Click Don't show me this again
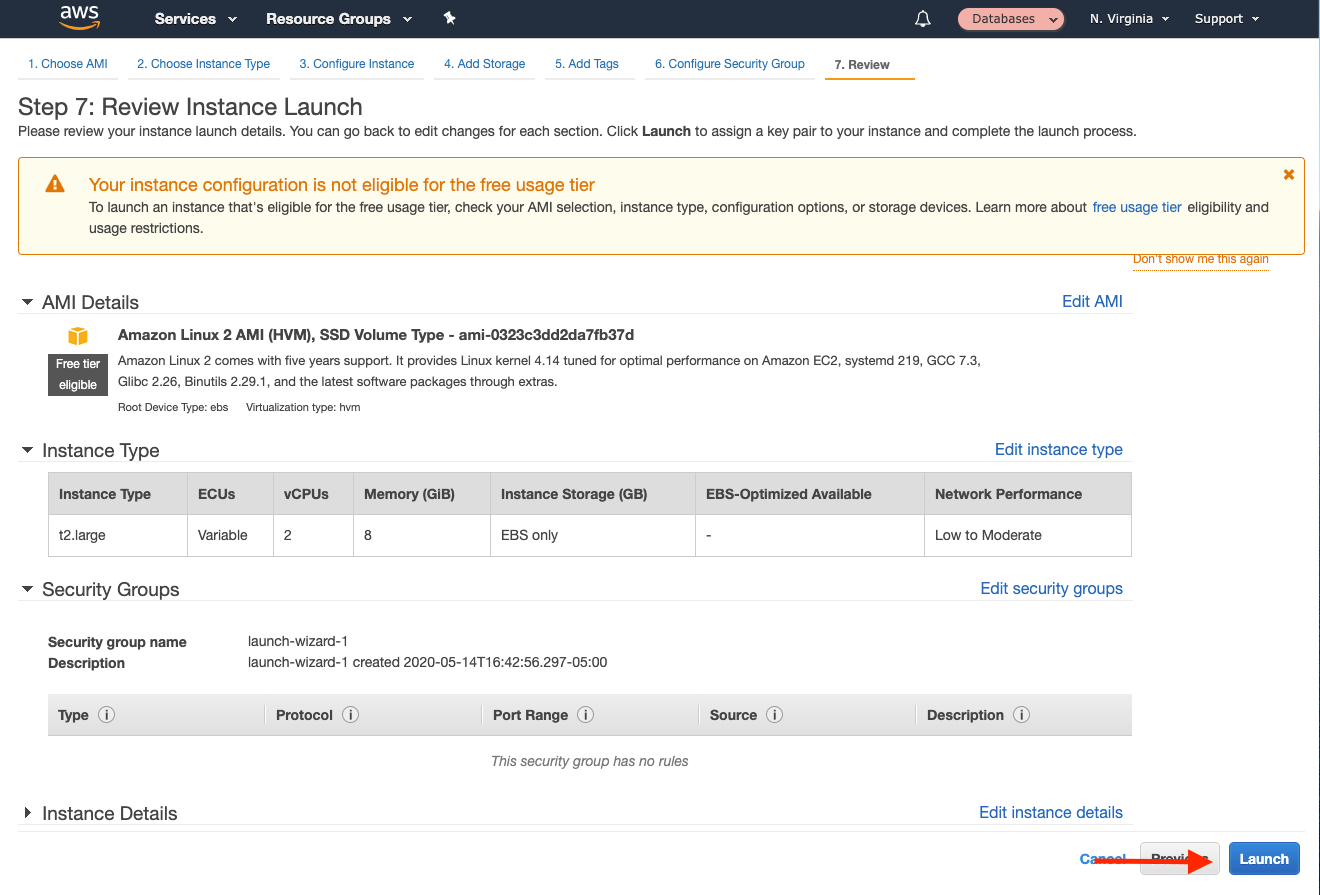Image resolution: width=1320 pixels, height=895 pixels. coord(1200,259)
